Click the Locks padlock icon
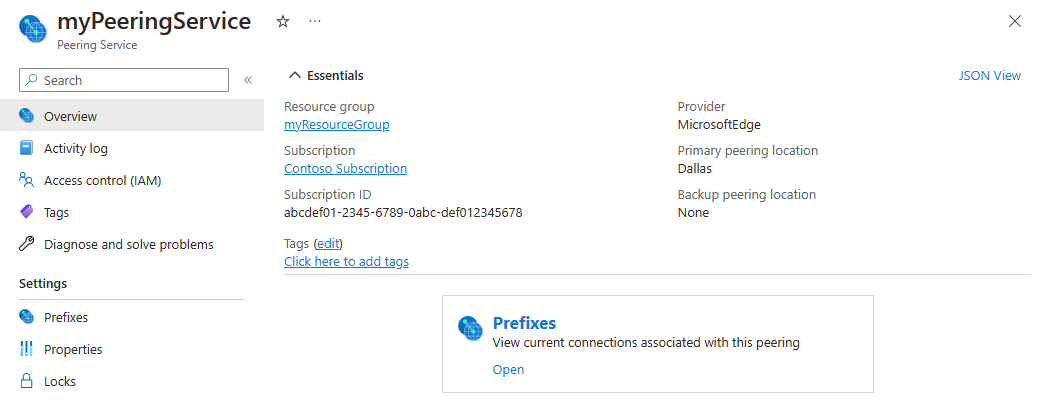The height and width of the screenshot is (412, 1045). click(27, 381)
